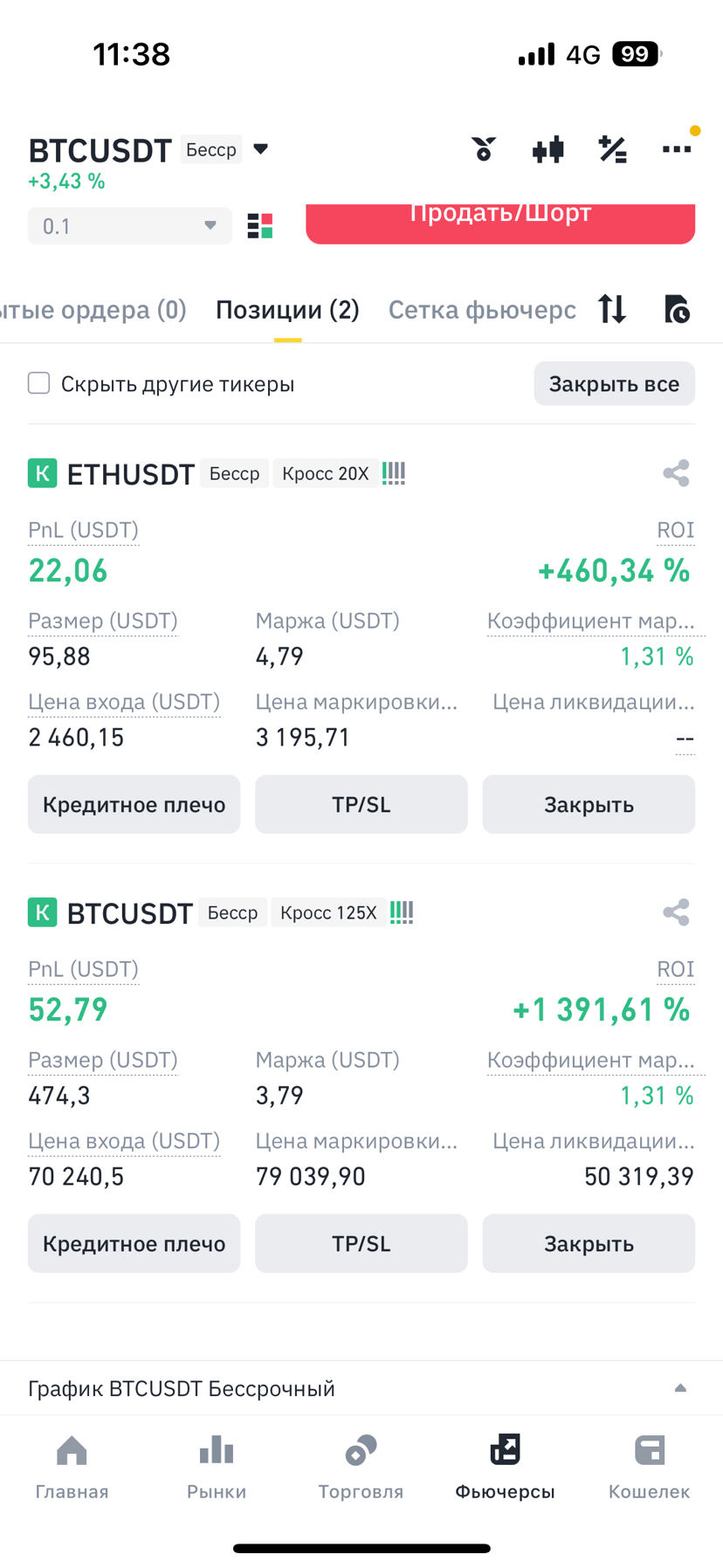Tap the up-down arrows transfer icon
The image size is (723, 1568).
click(612, 309)
